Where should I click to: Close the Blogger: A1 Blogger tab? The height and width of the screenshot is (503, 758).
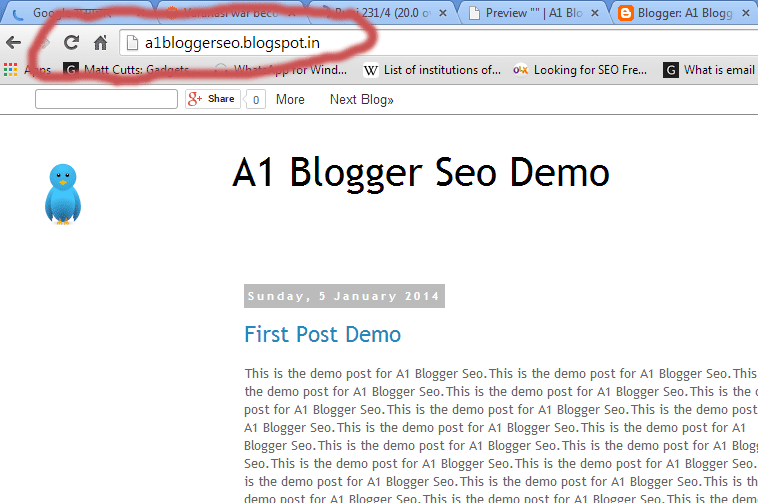pyautogui.click(x=747, y=13)
